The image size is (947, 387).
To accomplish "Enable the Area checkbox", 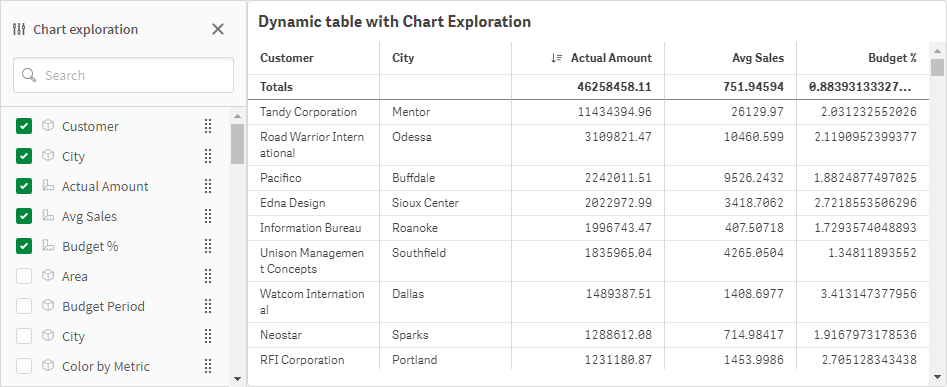I will coord(24,276).
